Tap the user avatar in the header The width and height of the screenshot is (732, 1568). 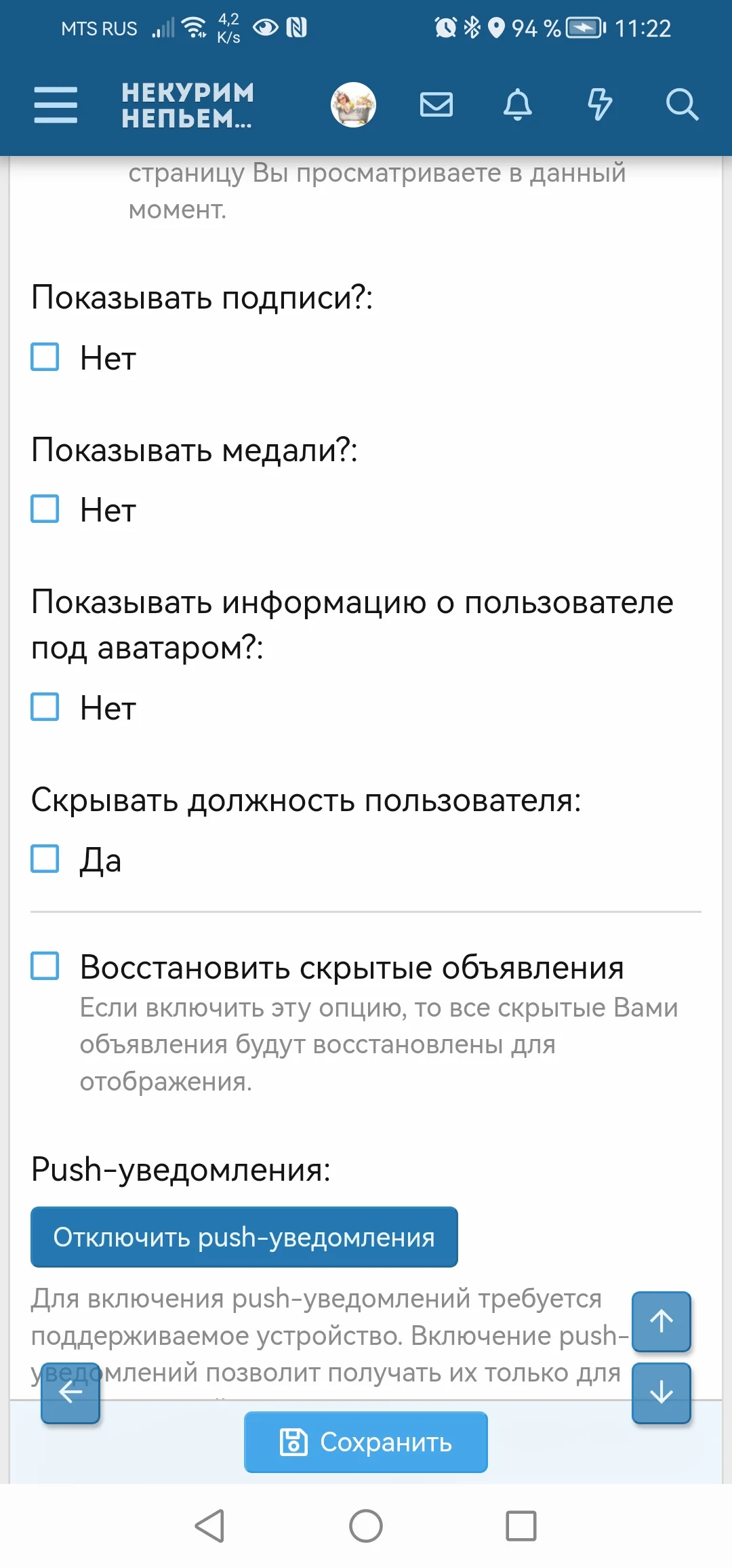pyautogui.click(x=353, y=104)
